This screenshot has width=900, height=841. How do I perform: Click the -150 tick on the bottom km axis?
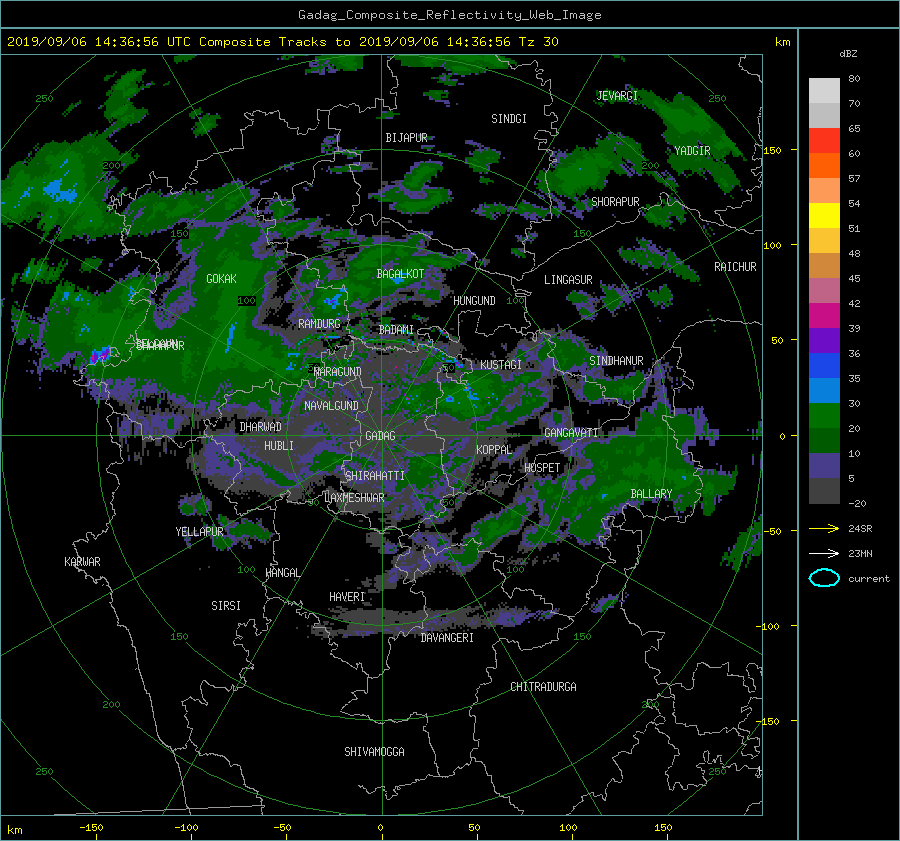coord(91,828)
